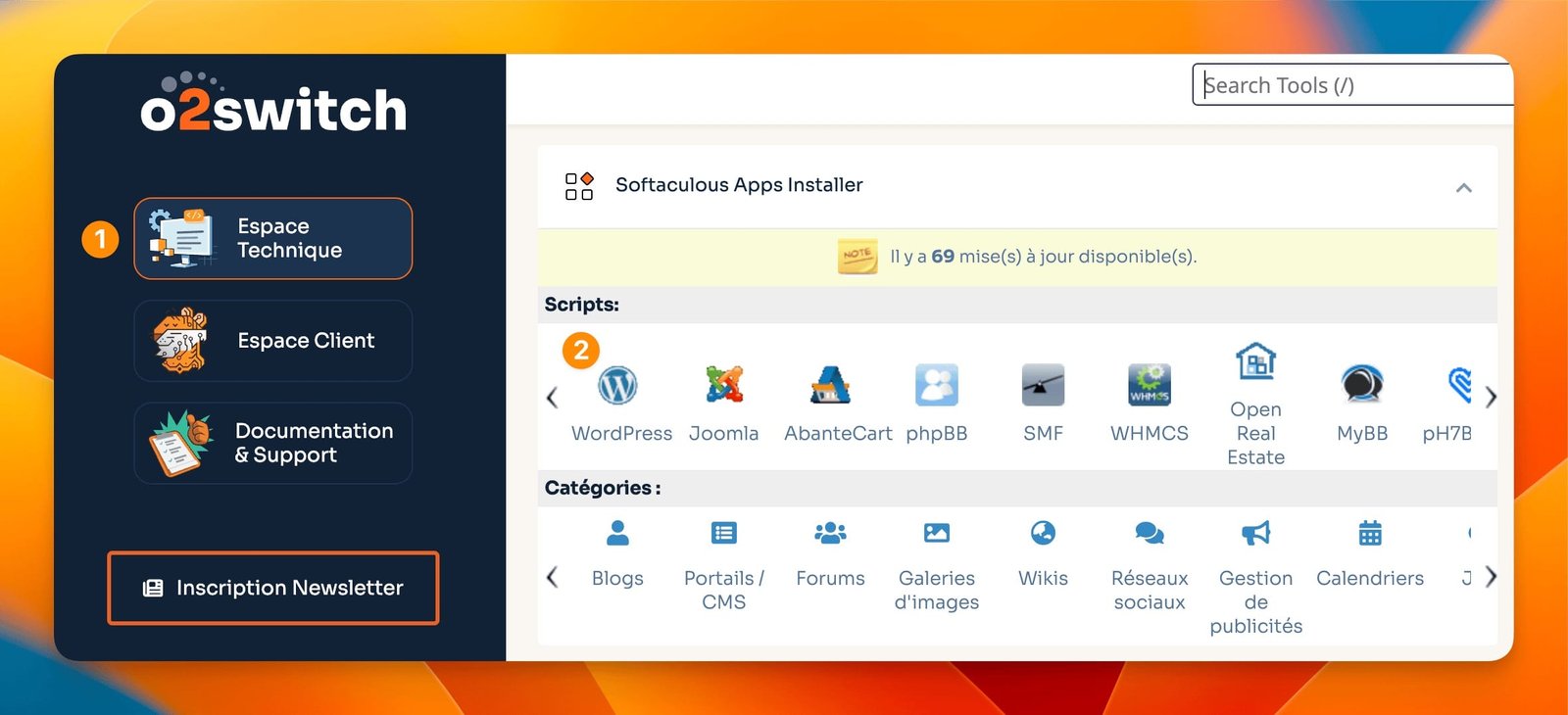This screenshot has height=715, width=1568.
Task: Open the Gestion de publicités megaphone icon
Action: pyautogui.click(x=1256, y=533)
